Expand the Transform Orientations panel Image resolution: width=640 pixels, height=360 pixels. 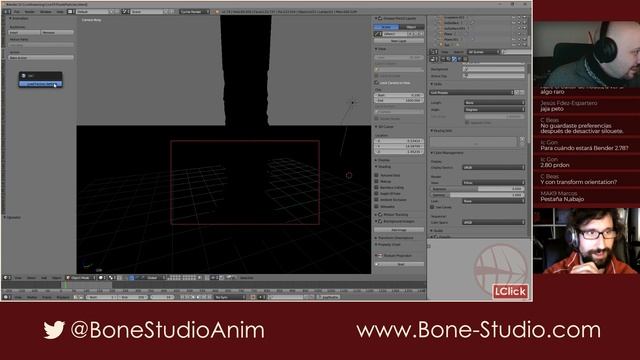(x=395, y=238)
